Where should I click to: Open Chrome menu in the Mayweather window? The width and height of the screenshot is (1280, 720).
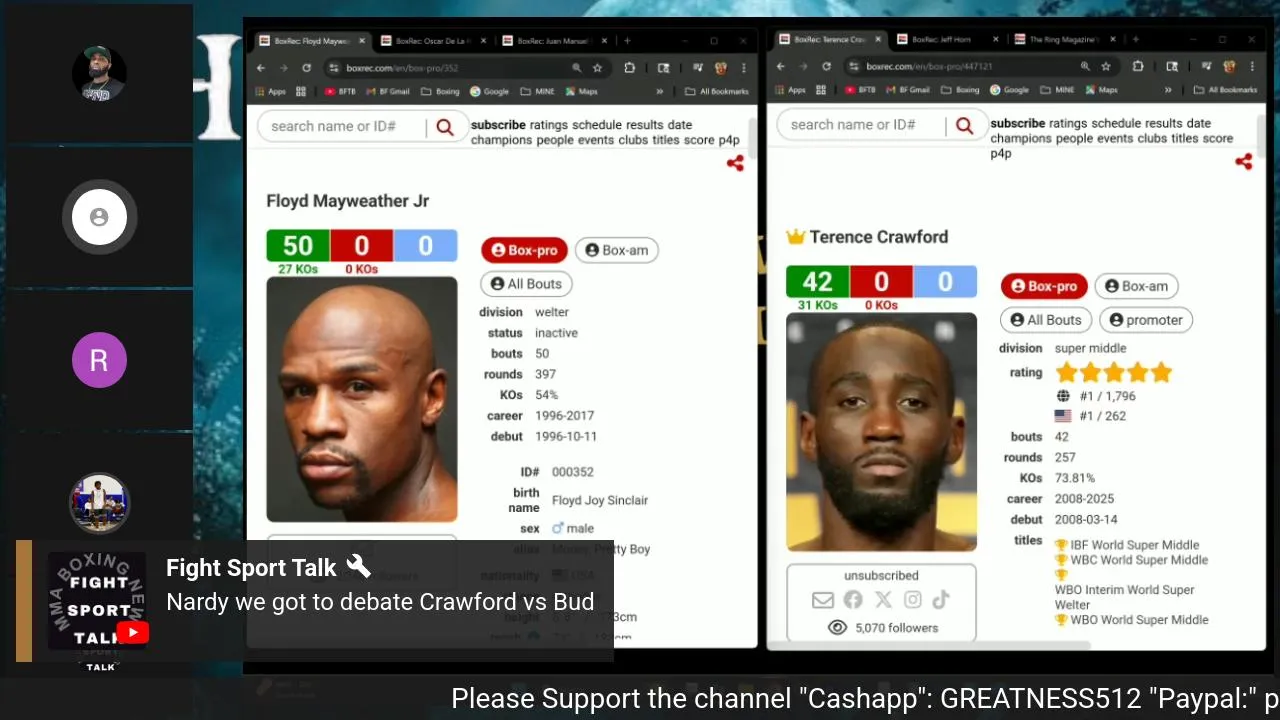click(743, 68)
